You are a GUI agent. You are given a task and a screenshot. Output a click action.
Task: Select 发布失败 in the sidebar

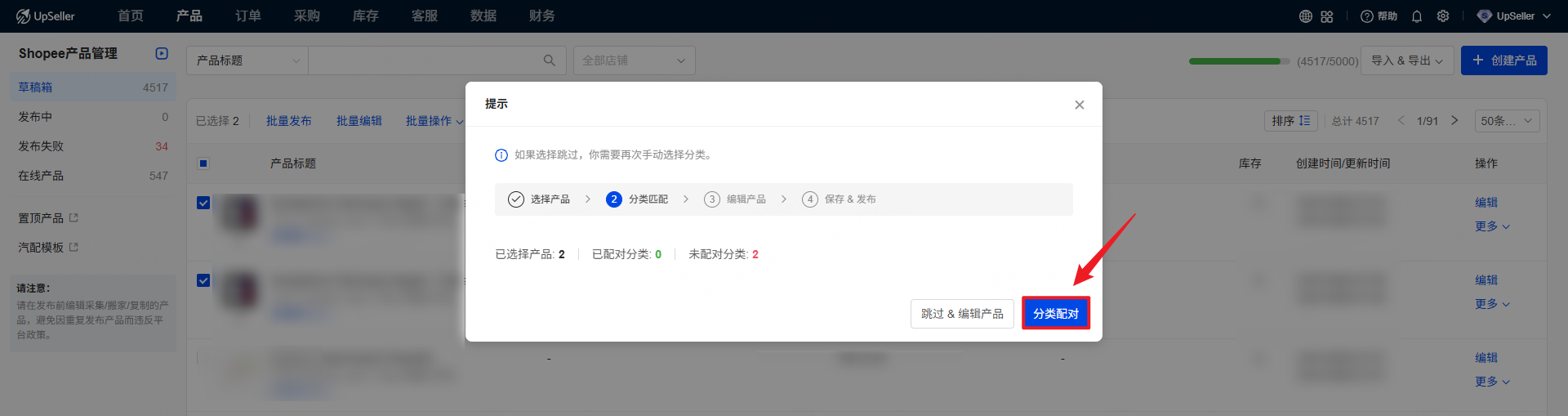tap(41, 146)
